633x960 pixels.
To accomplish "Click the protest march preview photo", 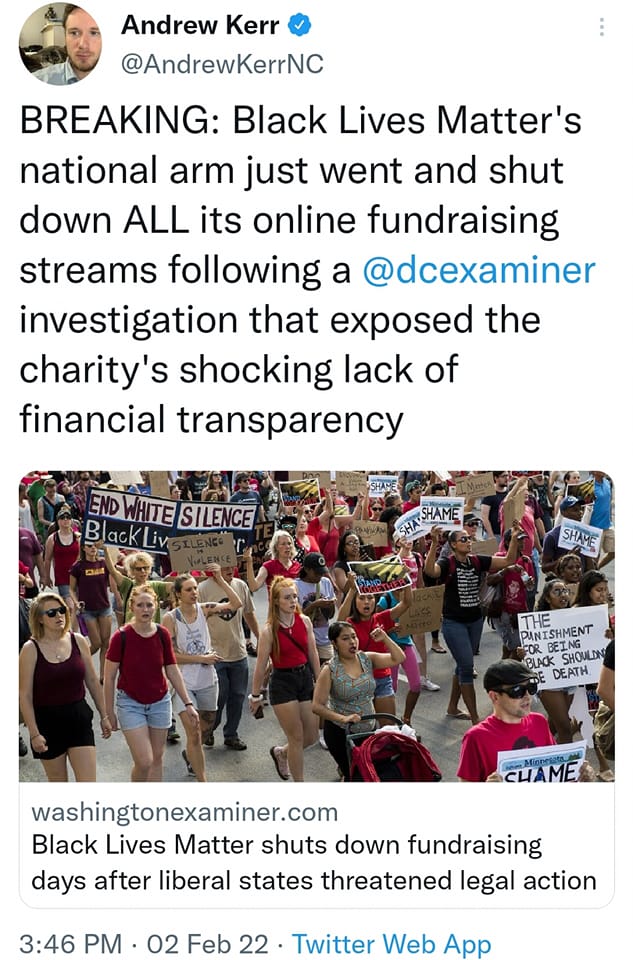I will (x=316, y=626).
